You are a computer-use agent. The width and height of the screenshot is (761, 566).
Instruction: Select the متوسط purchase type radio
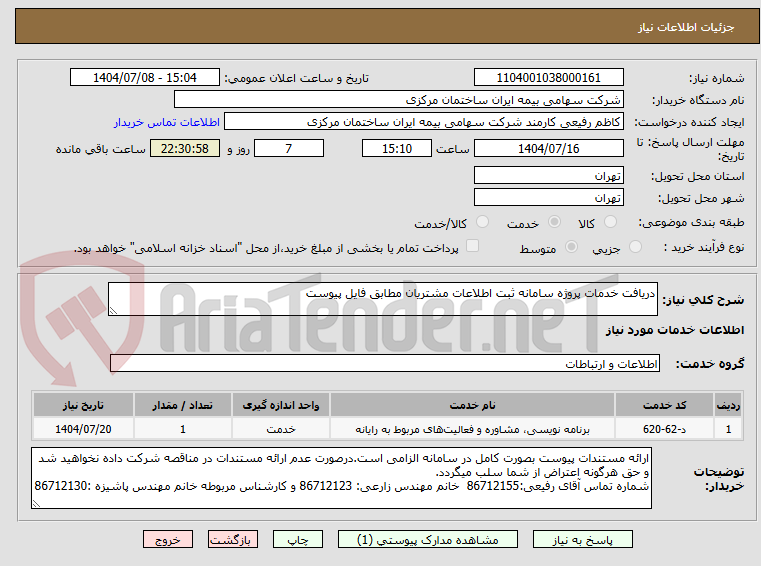pyautogui.click(x=572, y=247)
